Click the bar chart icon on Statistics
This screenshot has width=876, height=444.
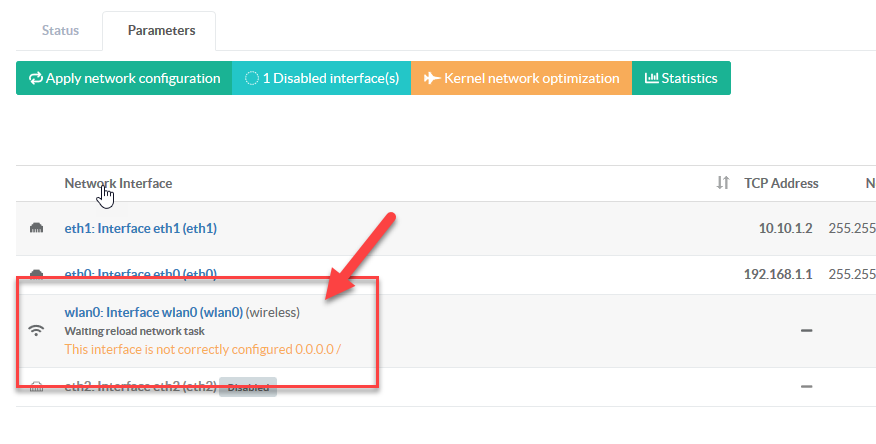click(651, 78)
